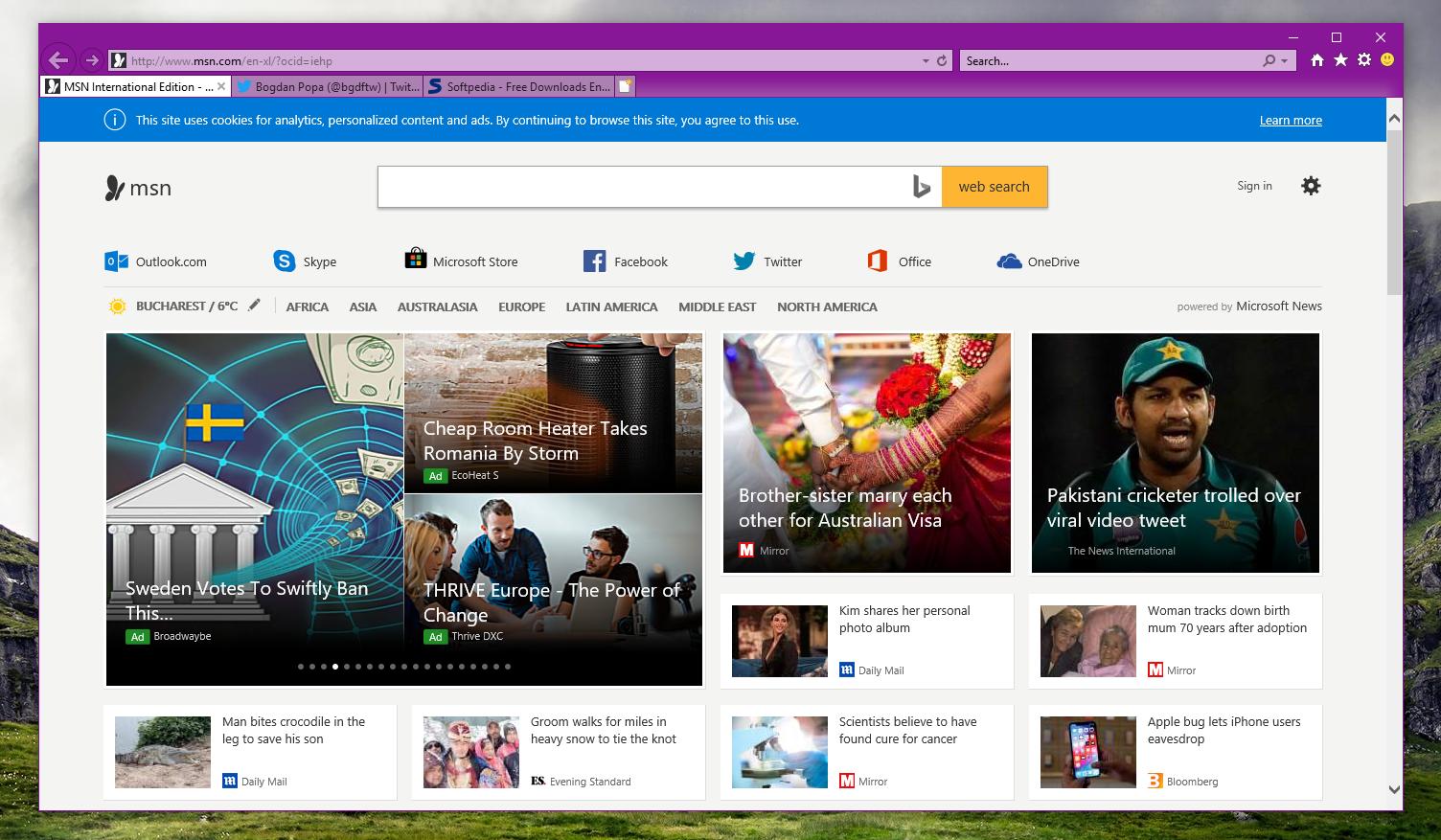This screenshot has width=1441, height=840.
Task: Open Kim shares her personal photo album
Action: (867, 641)
